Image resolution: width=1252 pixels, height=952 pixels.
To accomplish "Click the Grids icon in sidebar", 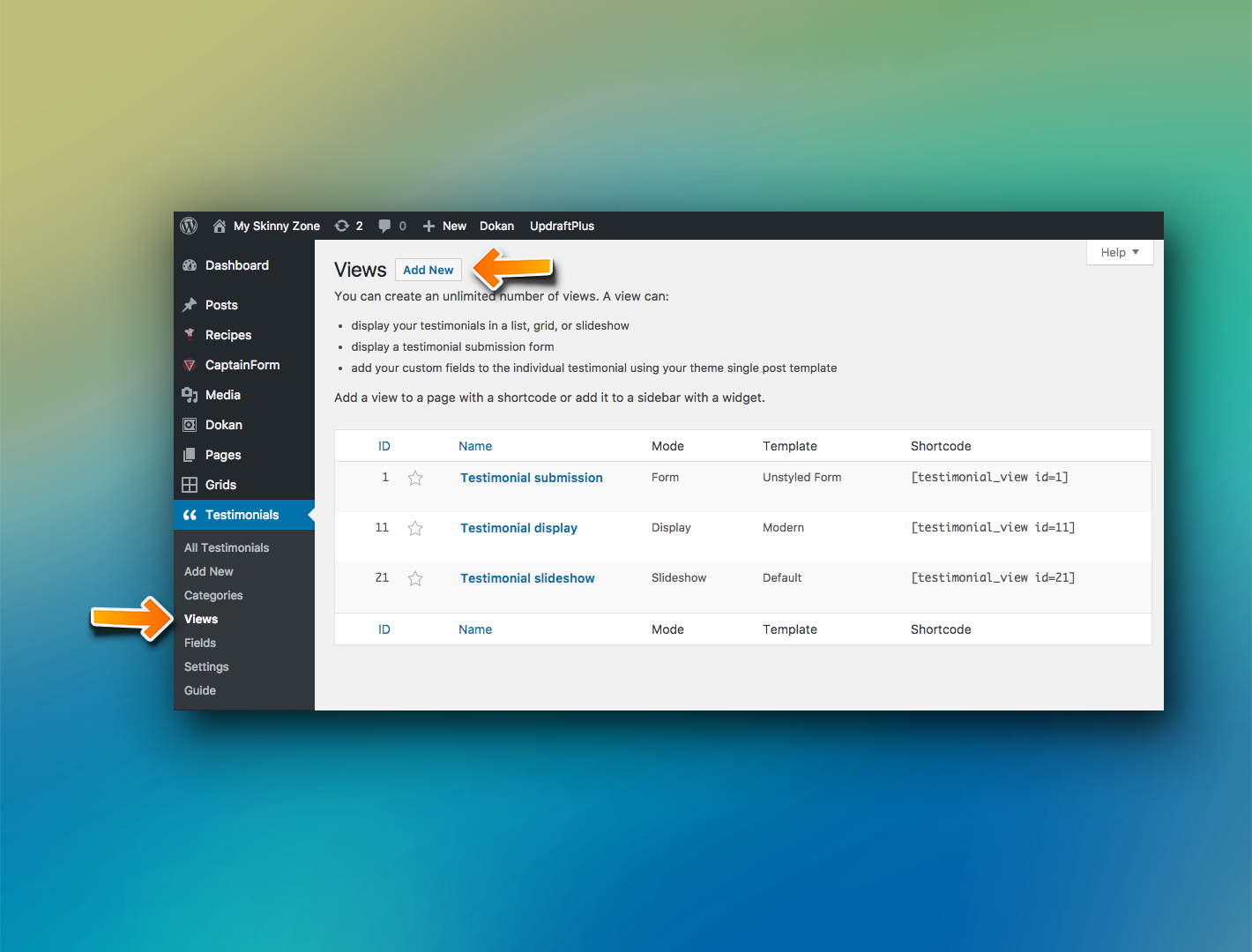I will click(190, 485).
